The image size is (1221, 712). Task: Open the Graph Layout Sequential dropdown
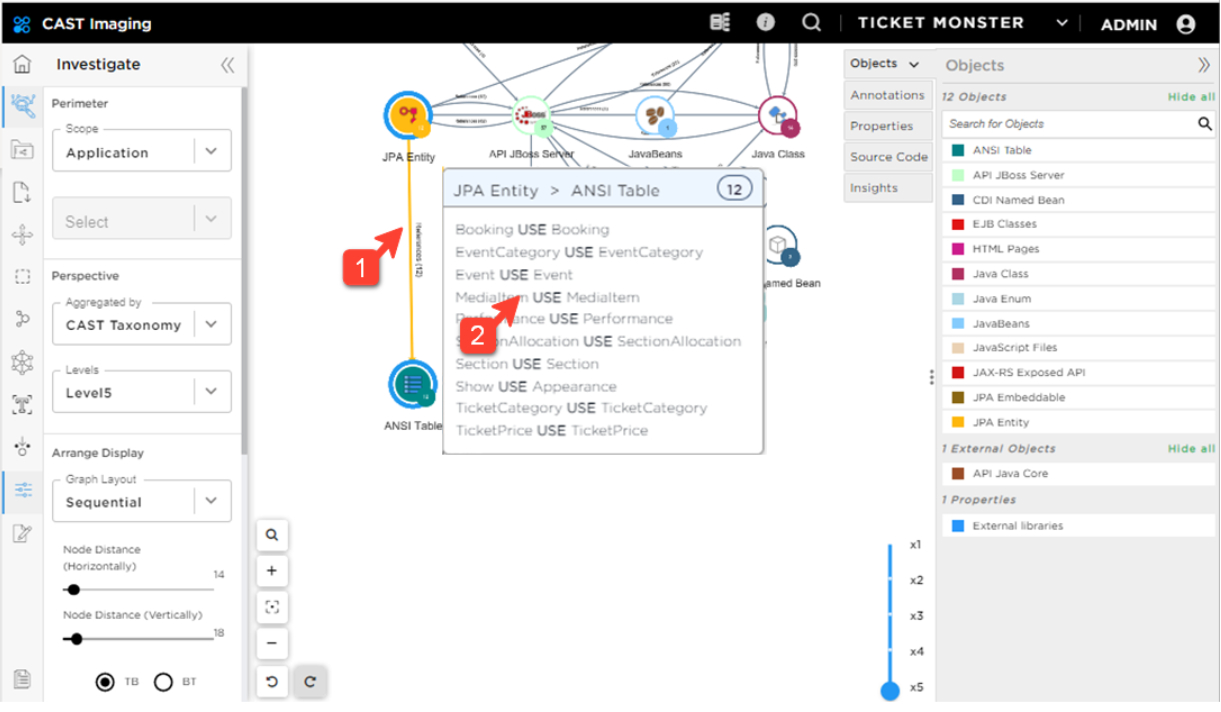tap(141, 501)
